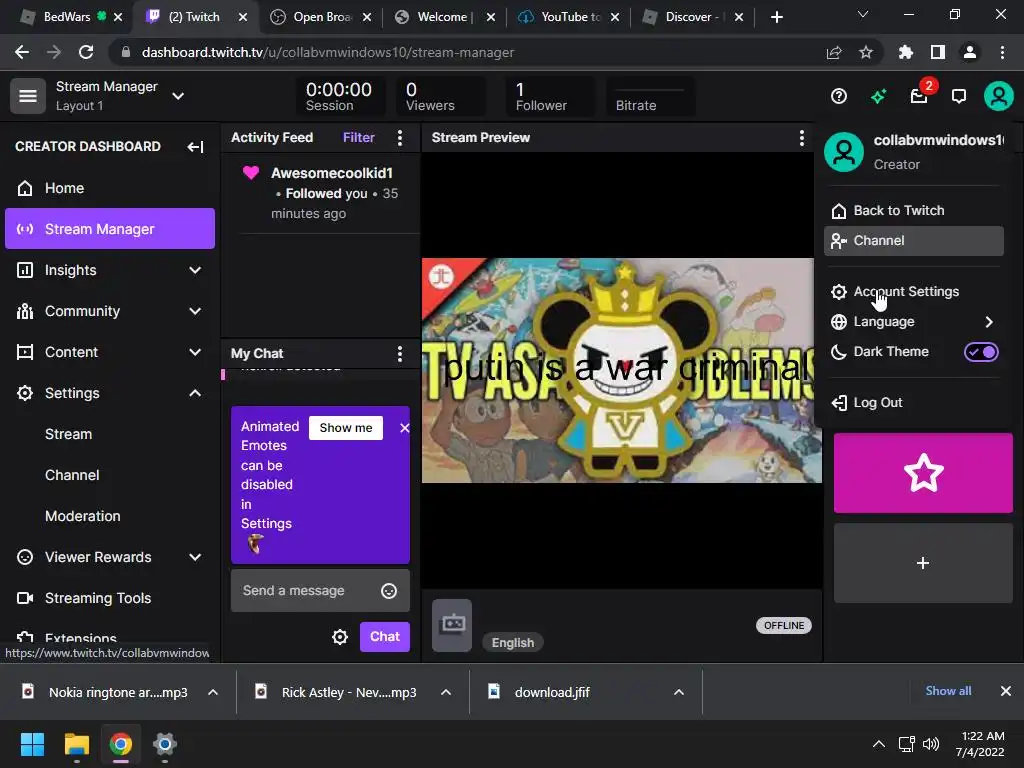Viewport: 1024px width, 768px height.
Task: Open options for Nokia ringtone download
Action: pos(213,692)
